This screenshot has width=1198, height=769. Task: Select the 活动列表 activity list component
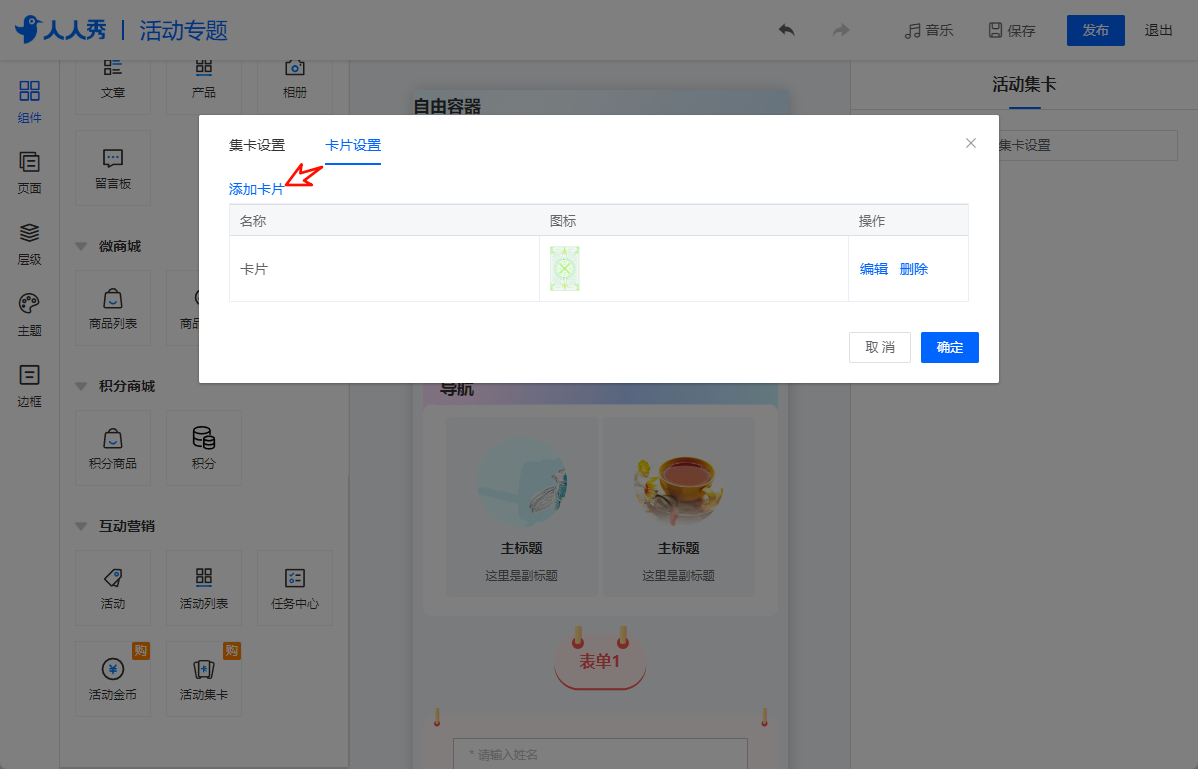204,588
